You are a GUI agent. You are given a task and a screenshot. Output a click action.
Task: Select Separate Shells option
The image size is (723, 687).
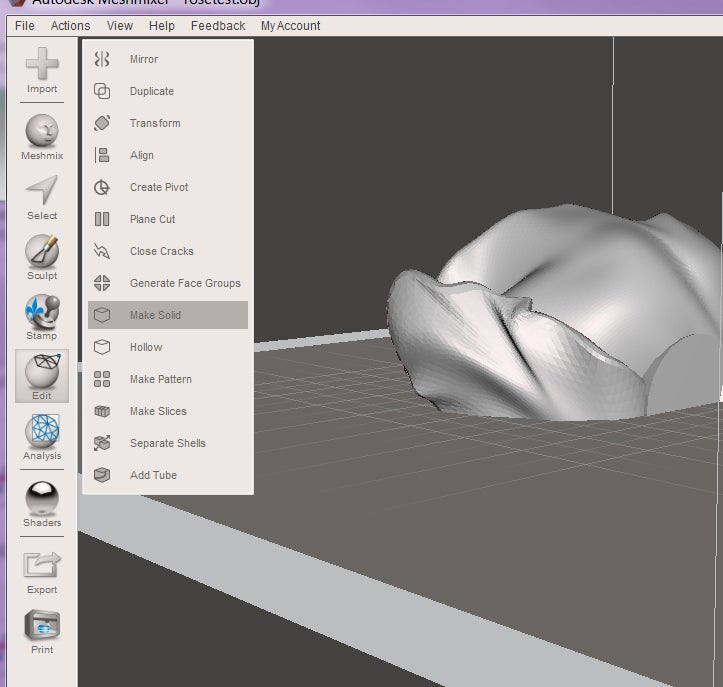[x=167, y=443]
